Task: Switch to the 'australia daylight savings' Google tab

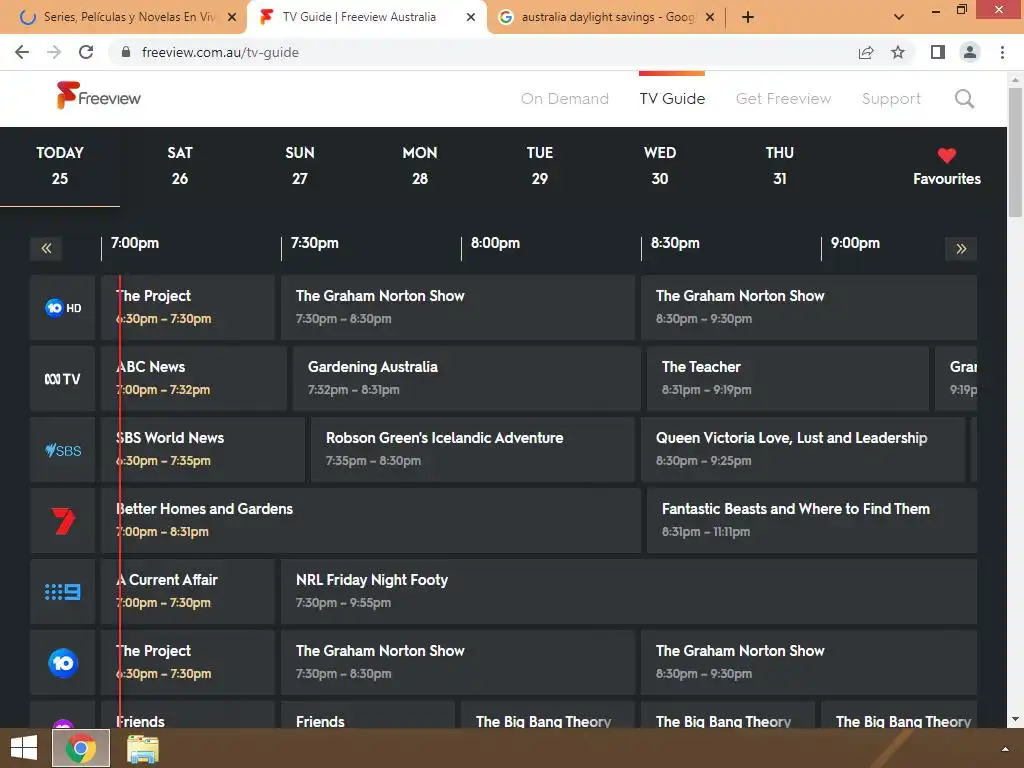Action: [x=606, y=17]
